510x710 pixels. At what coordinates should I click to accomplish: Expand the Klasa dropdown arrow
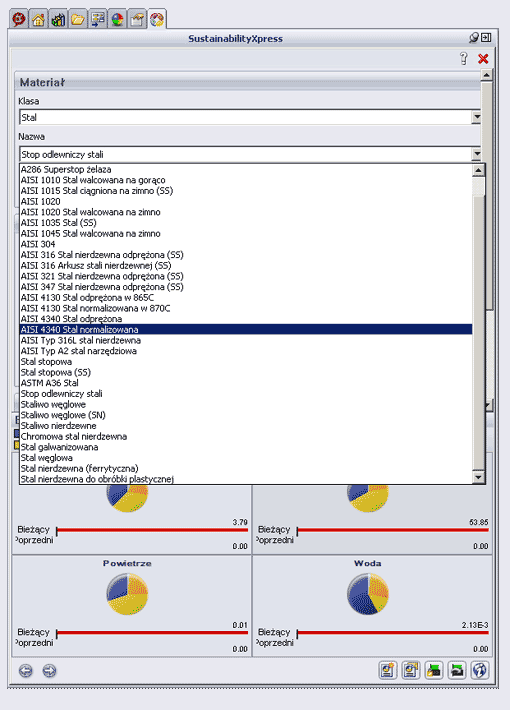476,117
